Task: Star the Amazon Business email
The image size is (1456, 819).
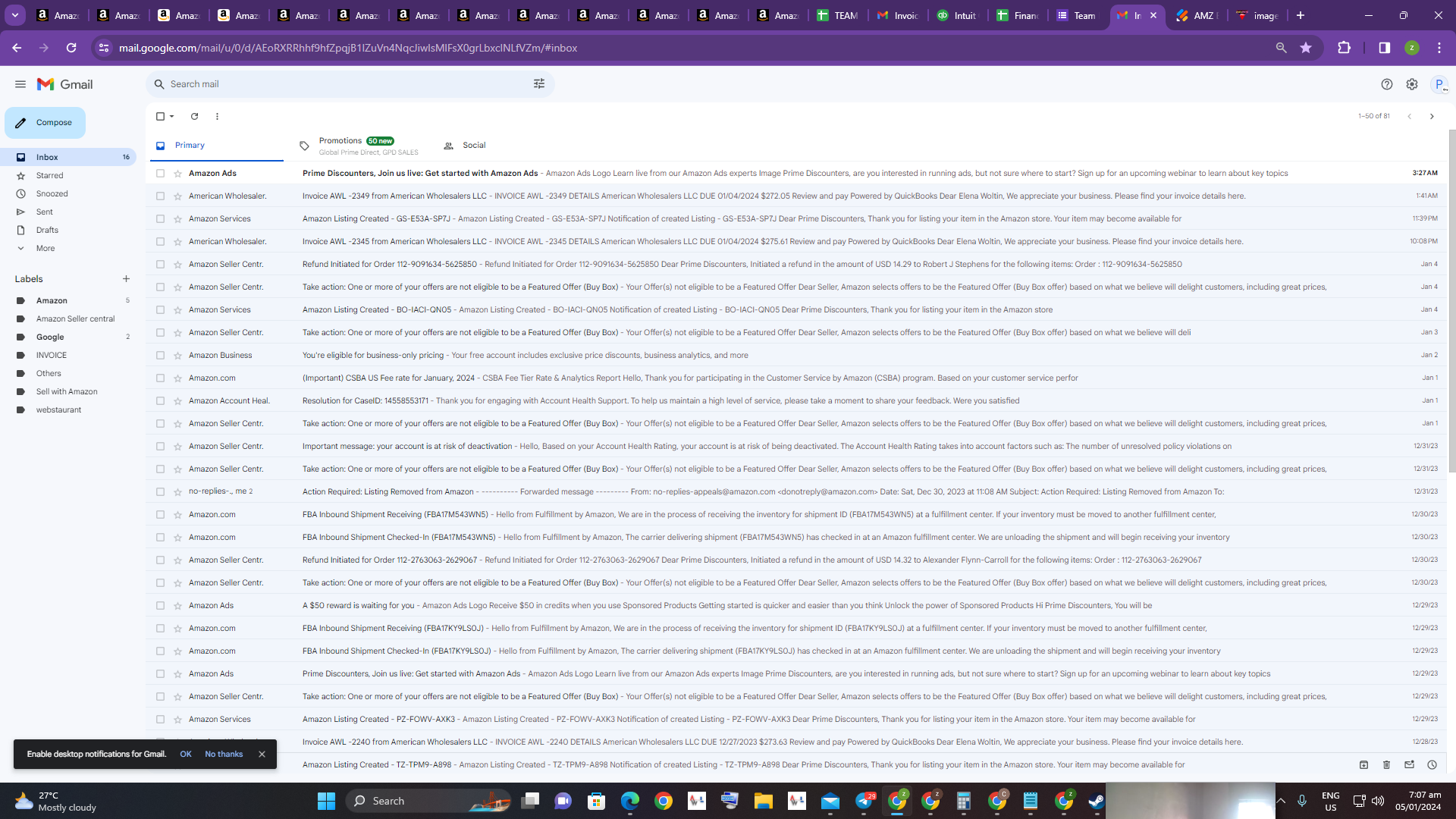Action: pyautogui.click(x=177, y=355)
